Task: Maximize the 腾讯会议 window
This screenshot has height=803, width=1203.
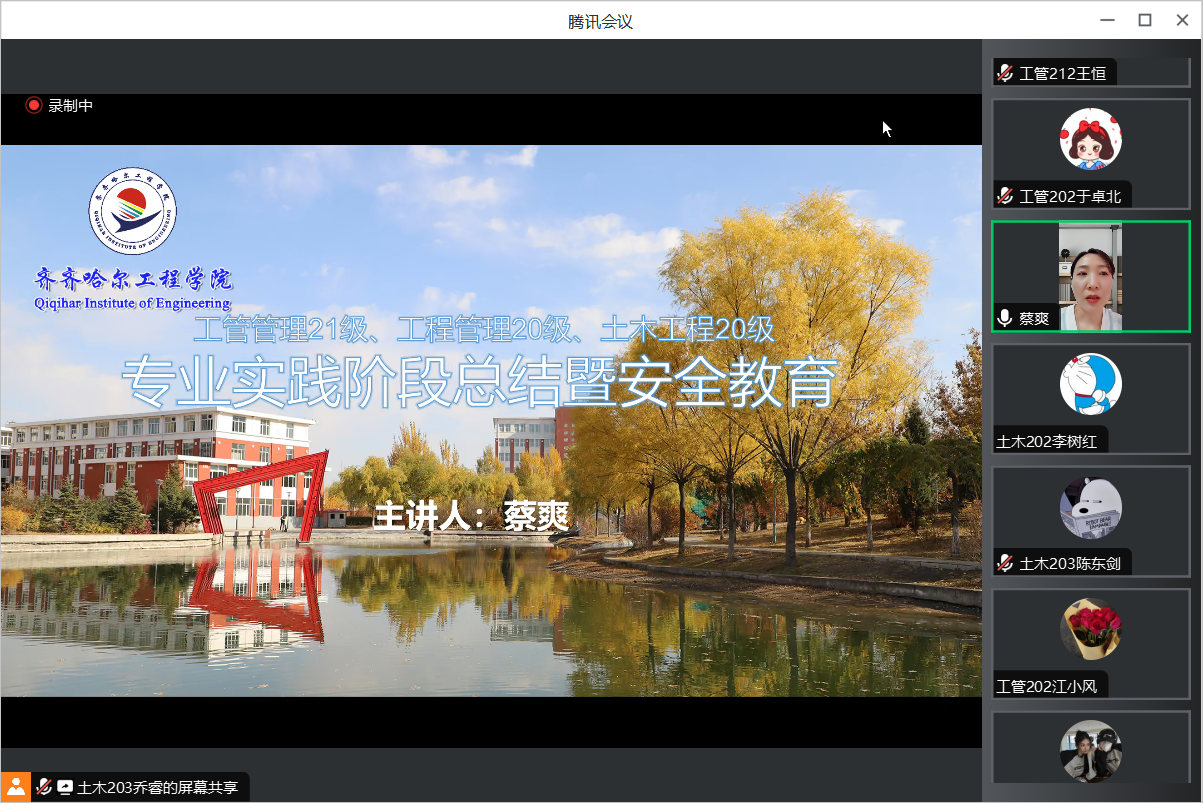Action: [1145, 20]
